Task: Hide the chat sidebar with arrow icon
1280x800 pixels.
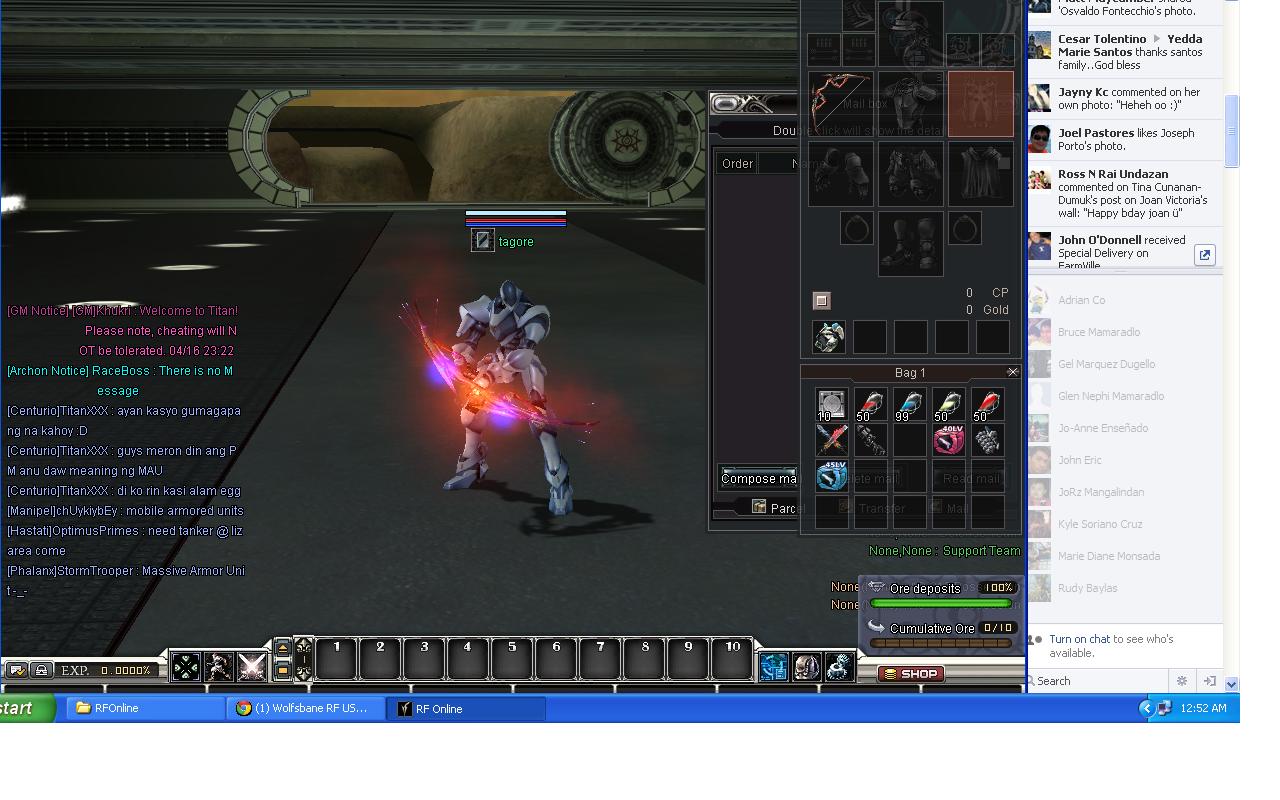Action: tap(1209, 681)
